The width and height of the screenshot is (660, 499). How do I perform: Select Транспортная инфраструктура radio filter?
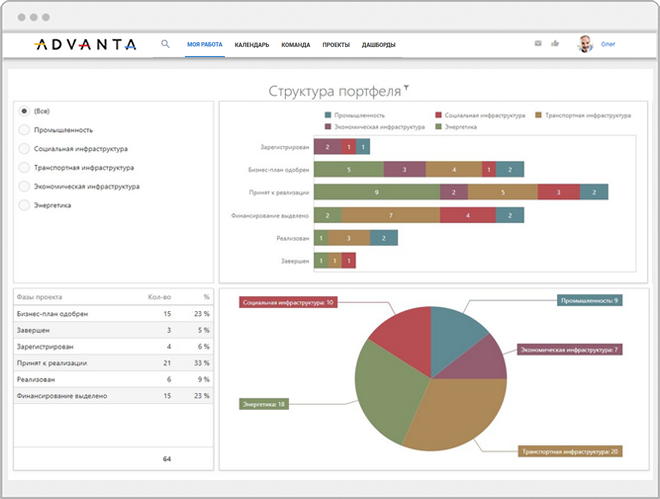click(x=25, y=167)
